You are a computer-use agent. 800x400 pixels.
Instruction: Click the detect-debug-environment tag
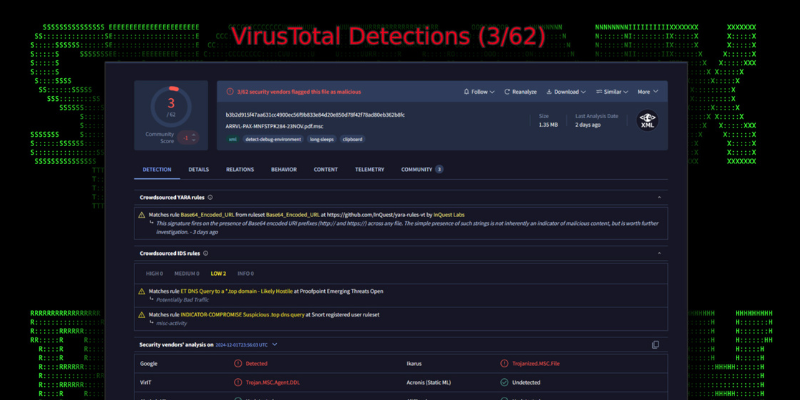(x=273, y=139)
